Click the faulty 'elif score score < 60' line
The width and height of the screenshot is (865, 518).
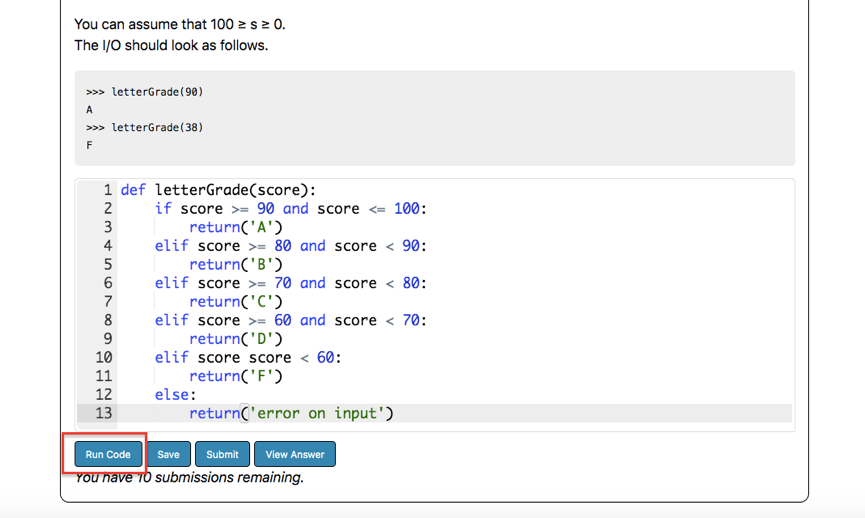click(247, 357)
